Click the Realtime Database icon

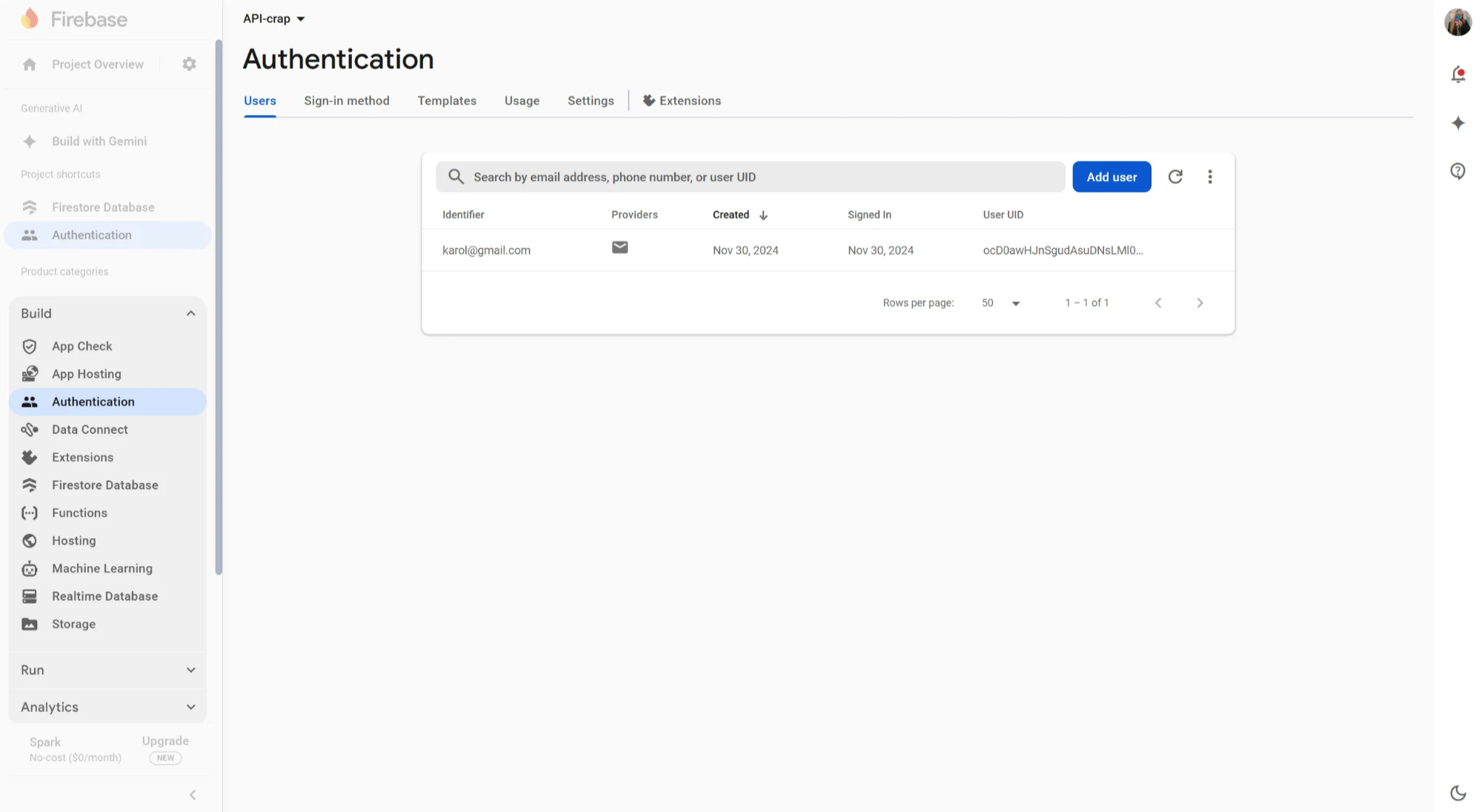tap(30, 596)
